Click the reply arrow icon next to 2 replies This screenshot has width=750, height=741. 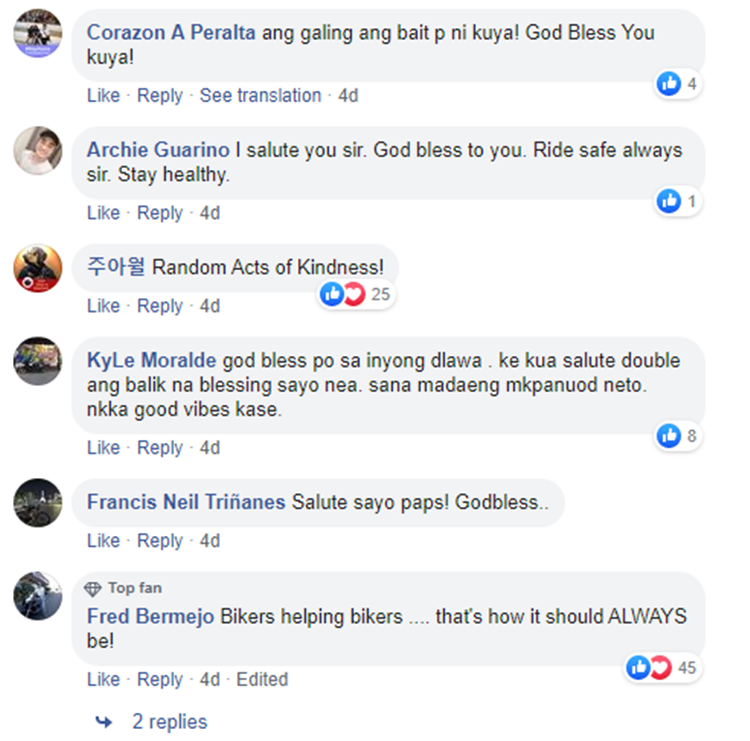point(104,722)
